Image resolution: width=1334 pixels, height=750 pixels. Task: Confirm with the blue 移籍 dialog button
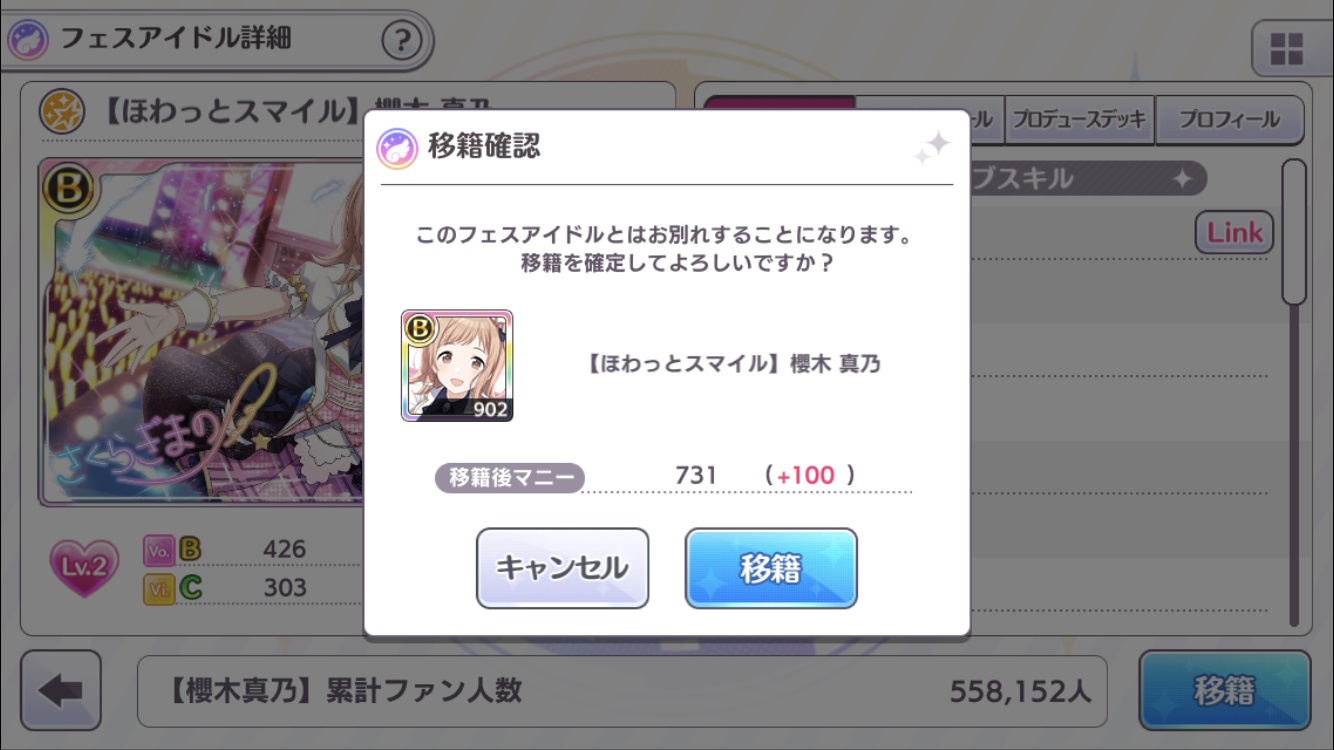pos(771,568)
